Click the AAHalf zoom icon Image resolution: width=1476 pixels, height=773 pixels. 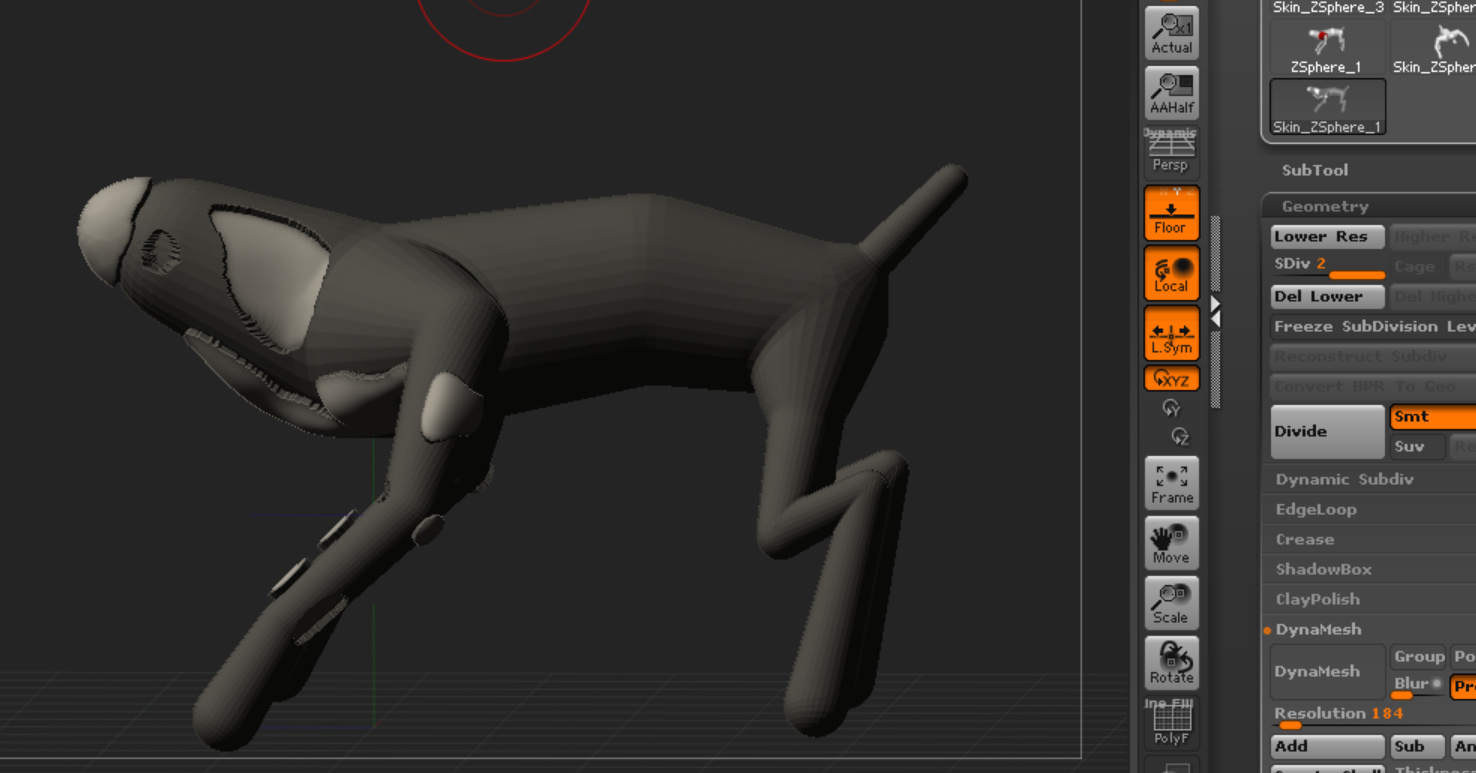click(1171, 93)
